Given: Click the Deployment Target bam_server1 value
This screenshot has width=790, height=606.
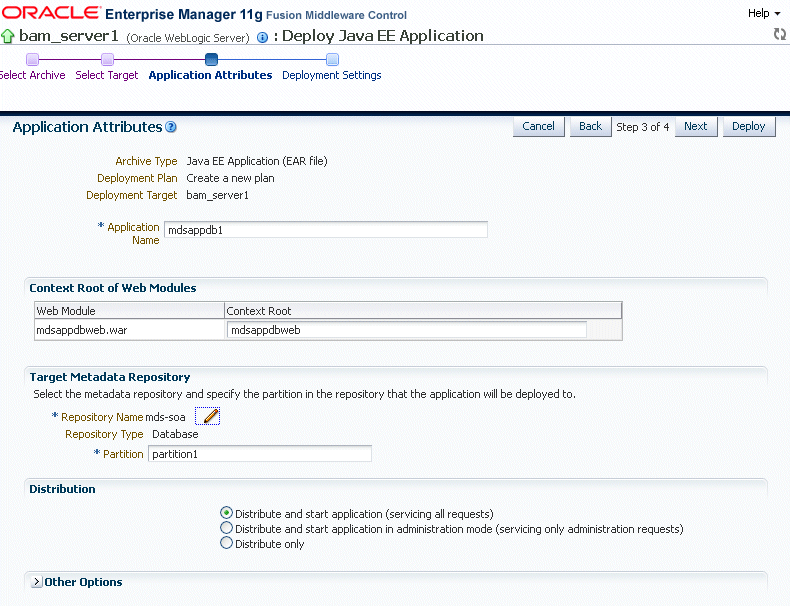Looking at the screenshot, I should [x=218, y=195].
